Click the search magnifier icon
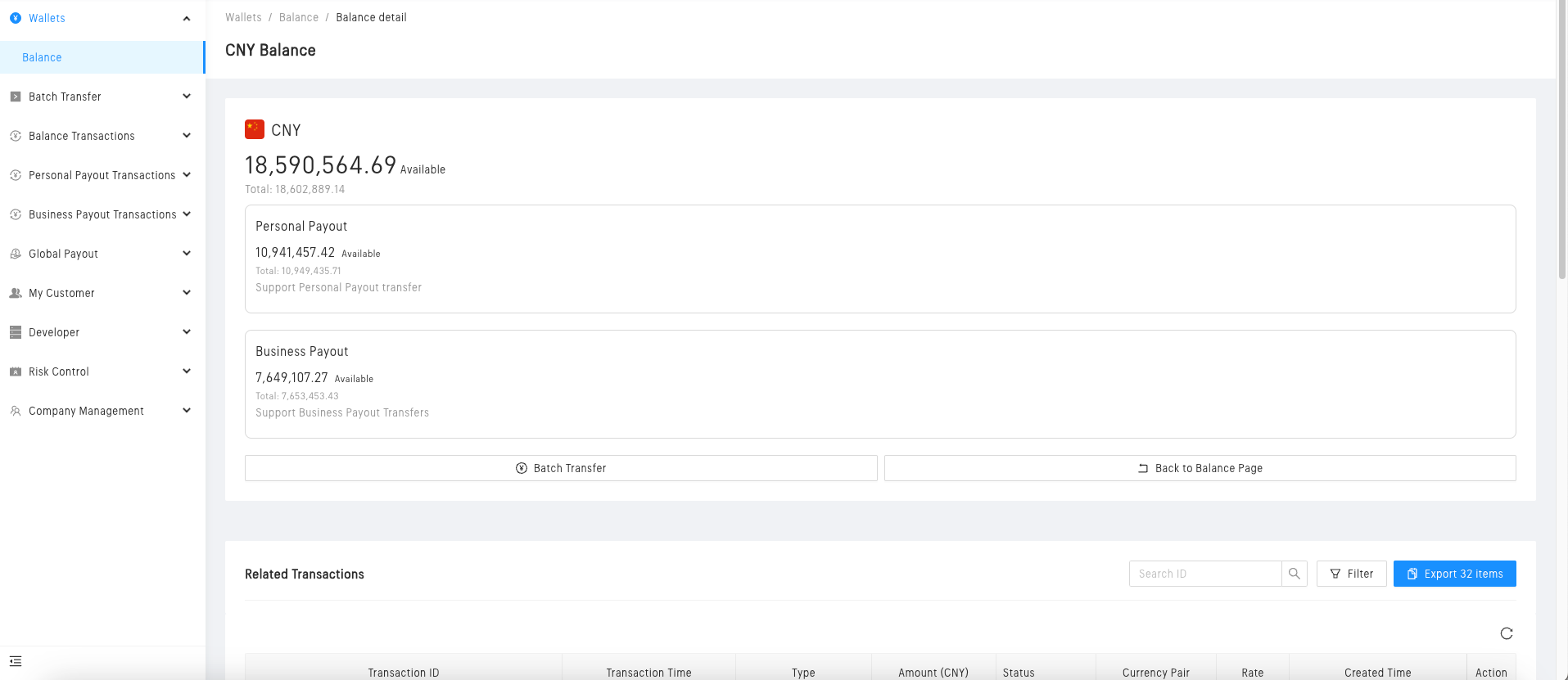 click(1295, 574)
